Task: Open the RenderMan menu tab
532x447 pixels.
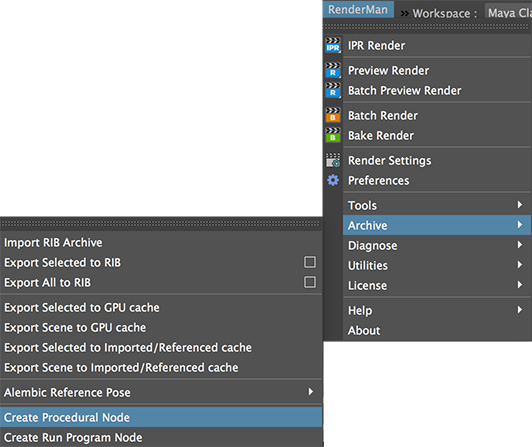Action: 358,10
